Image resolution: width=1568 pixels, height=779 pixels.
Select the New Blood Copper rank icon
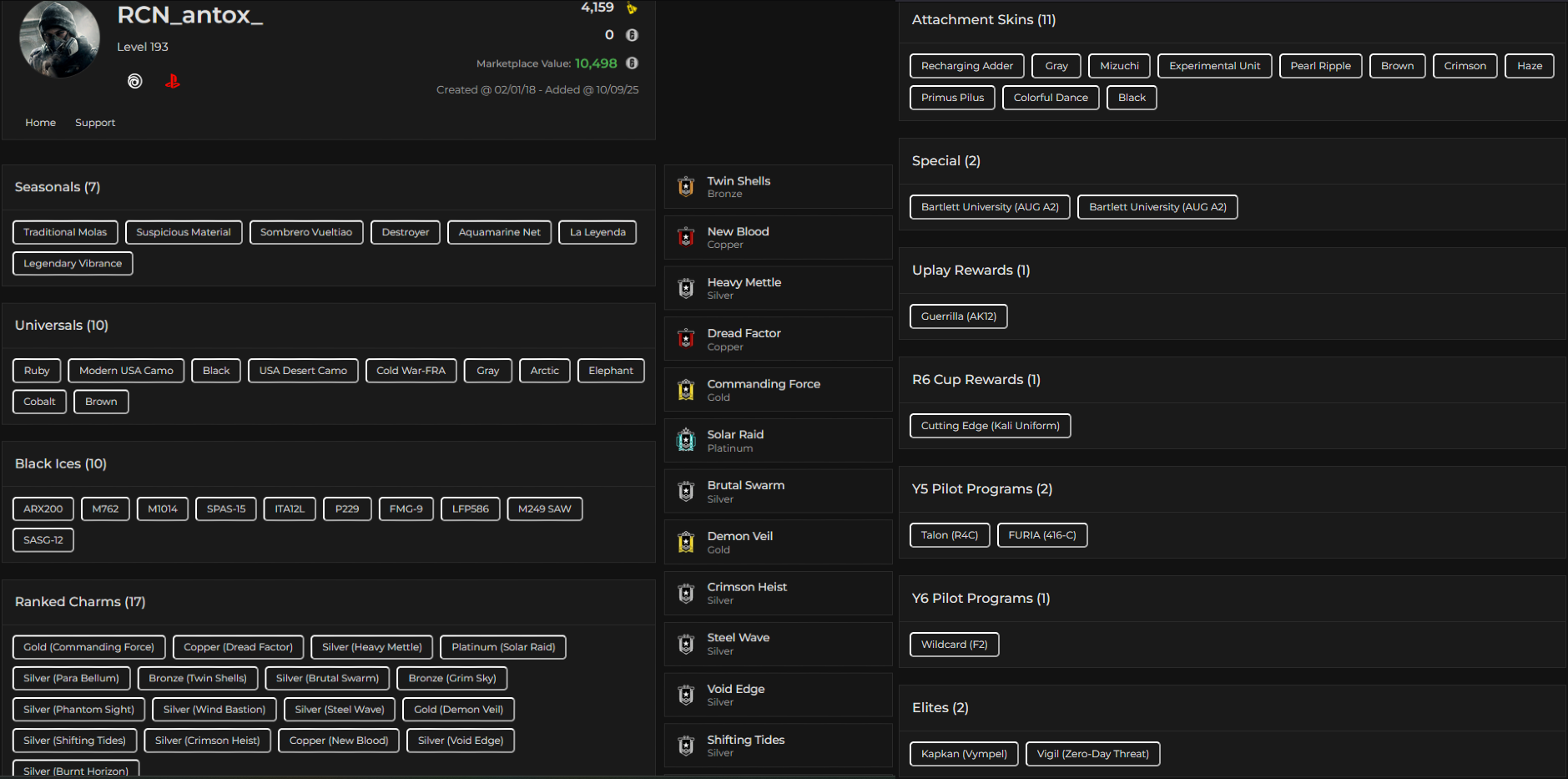[x=686, y=238]
